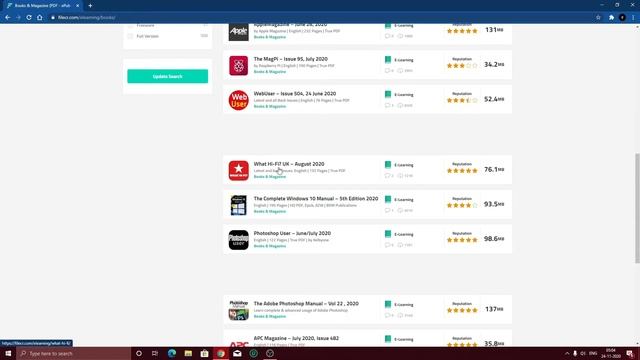The height and width of the screenshot is (360, 640).
Task: Click E-Learning bookmark icon in What Hi-Fi row
Action: point(388,164)
